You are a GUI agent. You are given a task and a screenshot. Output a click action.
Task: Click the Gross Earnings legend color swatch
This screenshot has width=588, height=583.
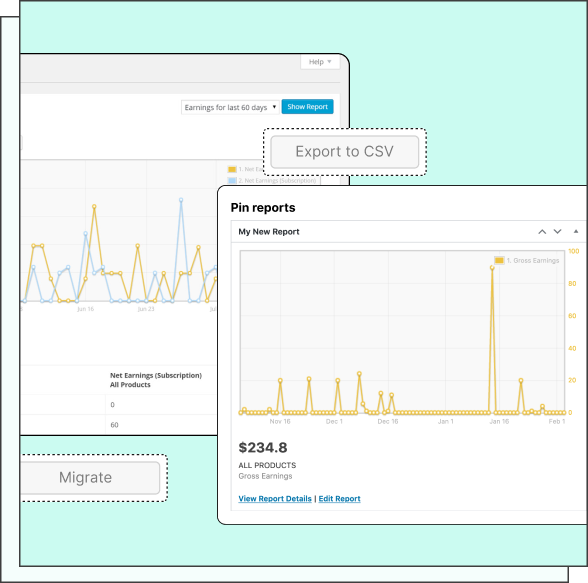pos(499,260)
